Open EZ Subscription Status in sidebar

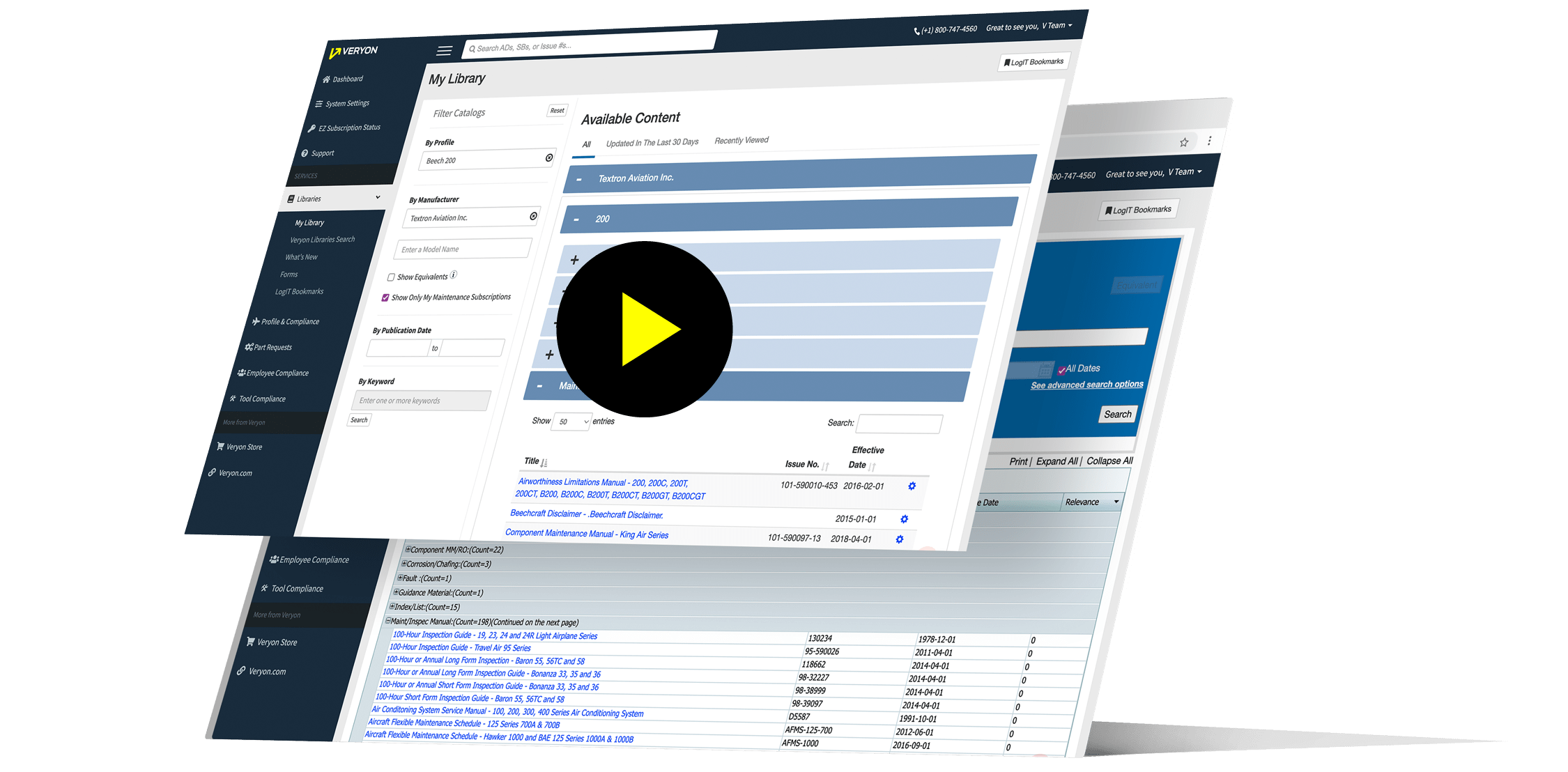[x=344, y=128]
